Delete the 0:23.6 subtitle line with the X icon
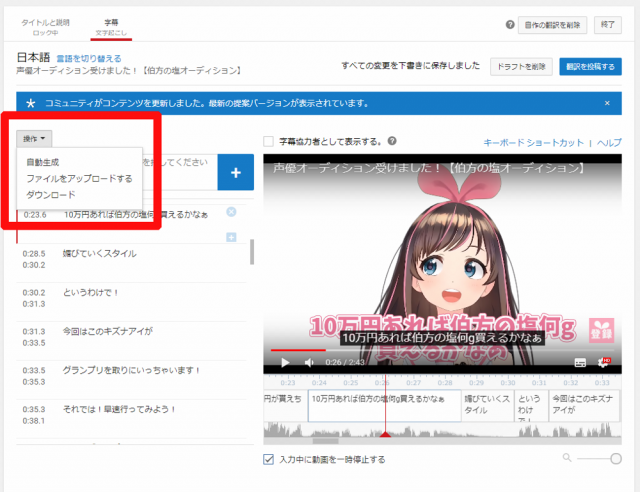This screenshot has height=492, width=640. point(231,212)
